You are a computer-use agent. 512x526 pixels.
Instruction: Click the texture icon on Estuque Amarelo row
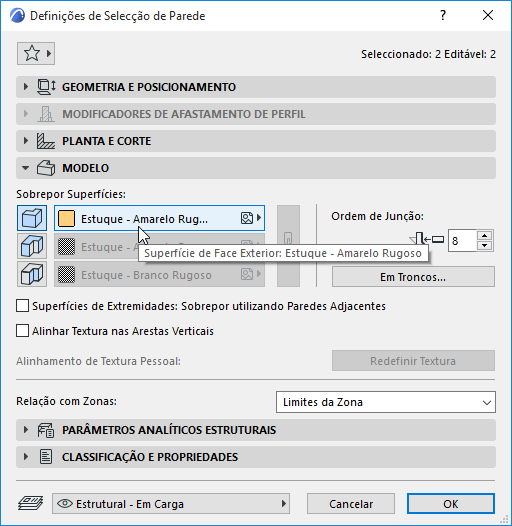click(247, 218)
